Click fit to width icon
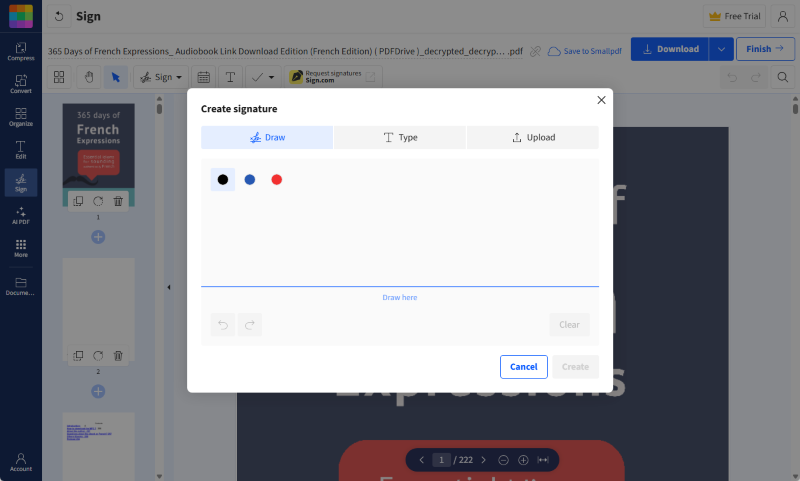The width and height of the screenshot is (800, 481). coord(543,460)
